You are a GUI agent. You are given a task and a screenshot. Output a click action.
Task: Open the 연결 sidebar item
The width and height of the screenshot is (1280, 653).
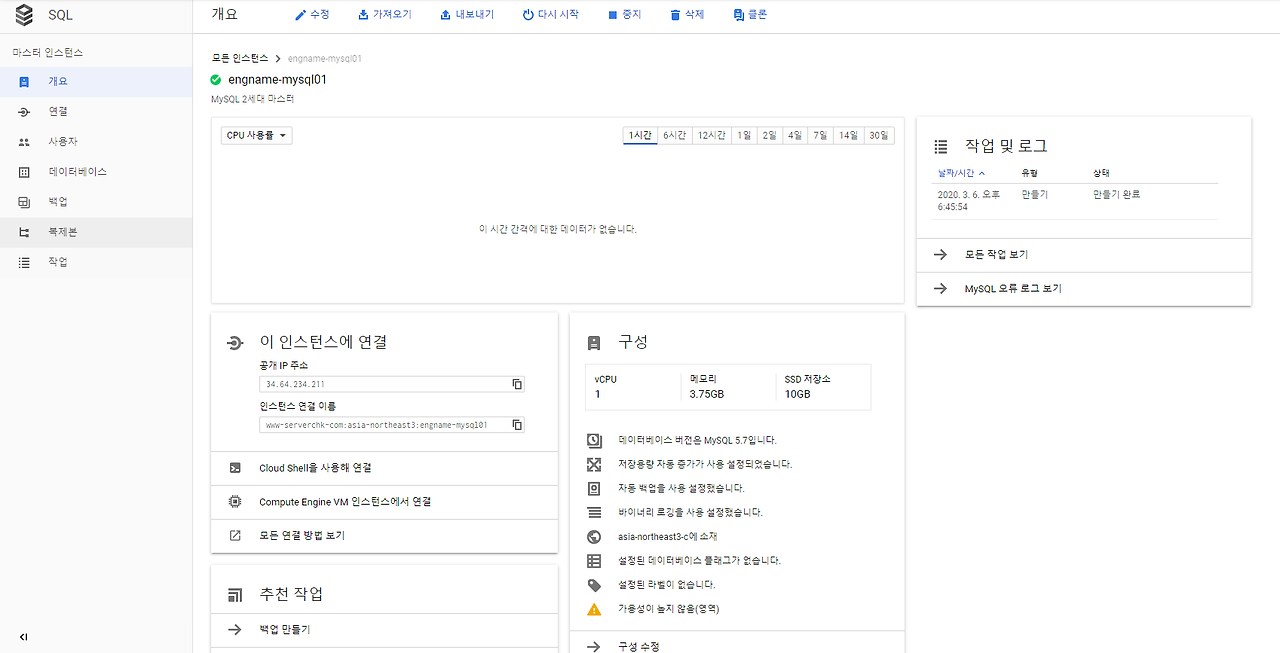(x=96, y=112)
